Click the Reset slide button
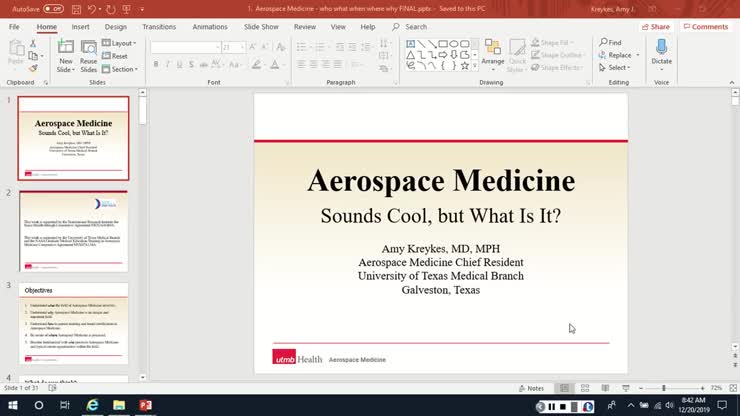Screen dimensions: 740x416 point(115,56)
